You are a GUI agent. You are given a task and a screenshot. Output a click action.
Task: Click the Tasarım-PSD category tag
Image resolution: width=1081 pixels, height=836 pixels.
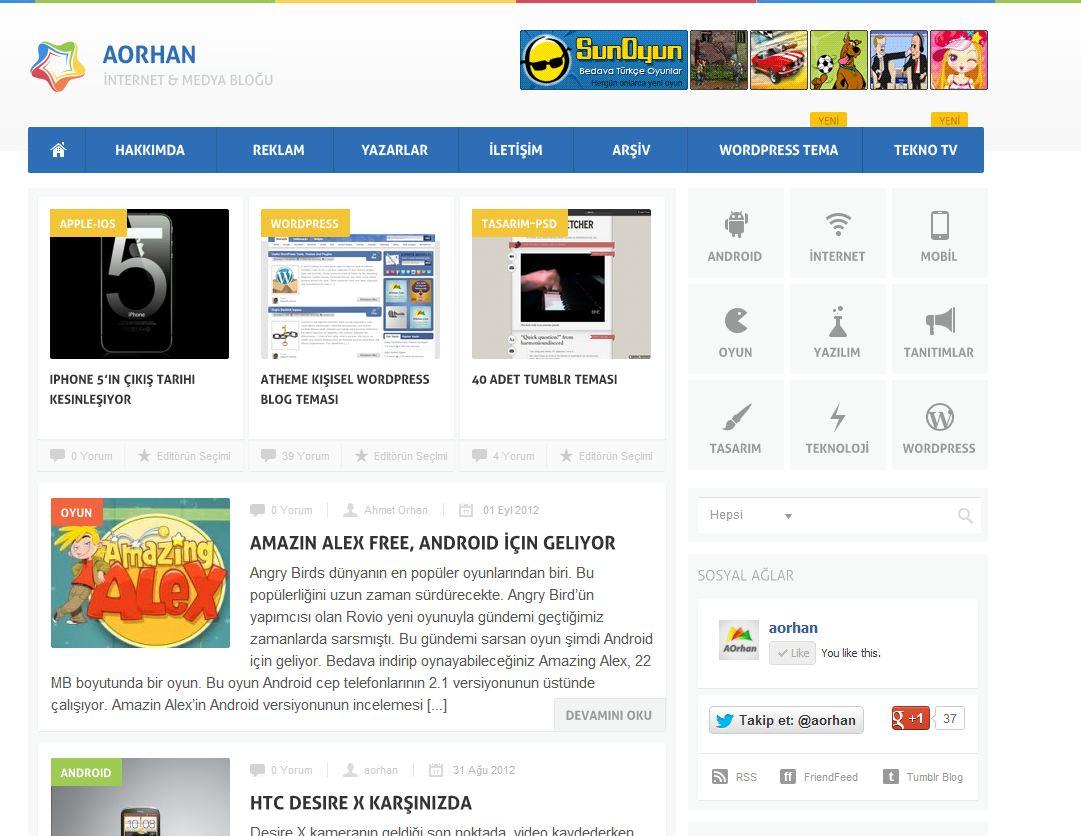coord(519,223)
